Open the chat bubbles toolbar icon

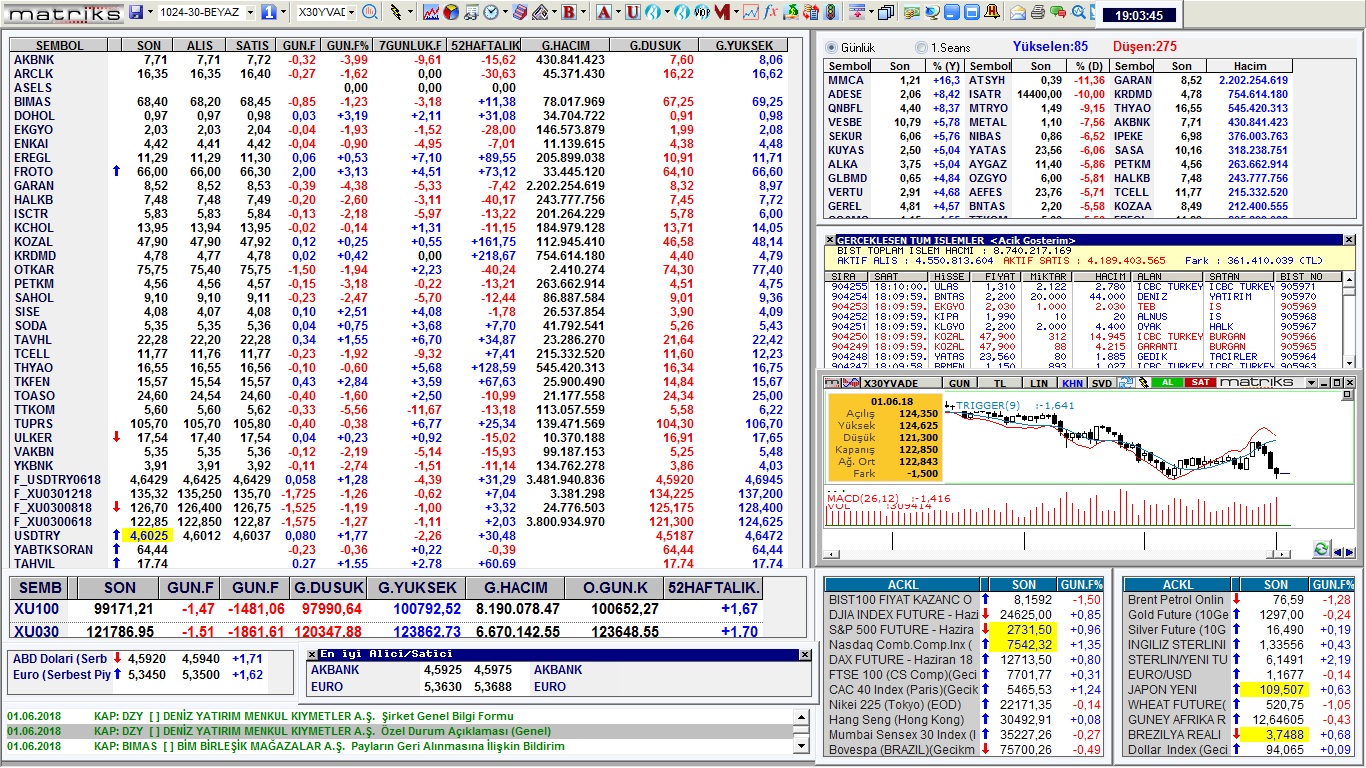click(x=1058, y=12)
